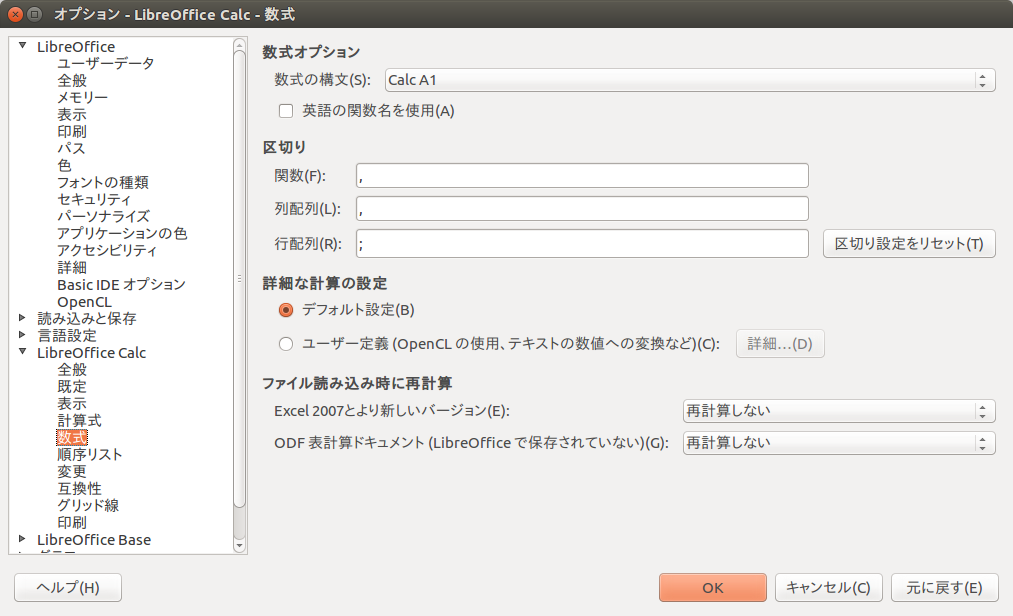Click the tree vertical scrollbar thumb
This screenshot has height=616, width=1013.
tap(239, 279)
